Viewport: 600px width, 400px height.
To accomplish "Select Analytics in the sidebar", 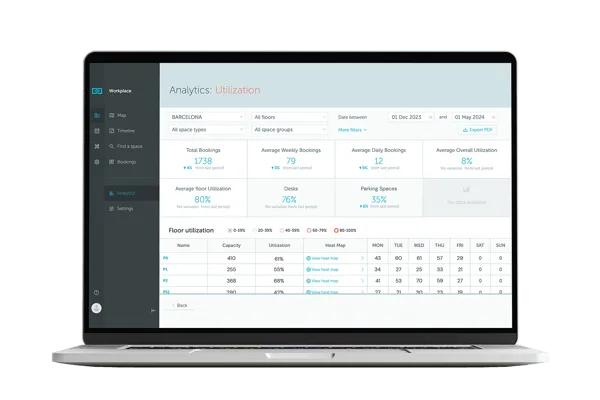I will pyautogui.click(x=131, y=193).
